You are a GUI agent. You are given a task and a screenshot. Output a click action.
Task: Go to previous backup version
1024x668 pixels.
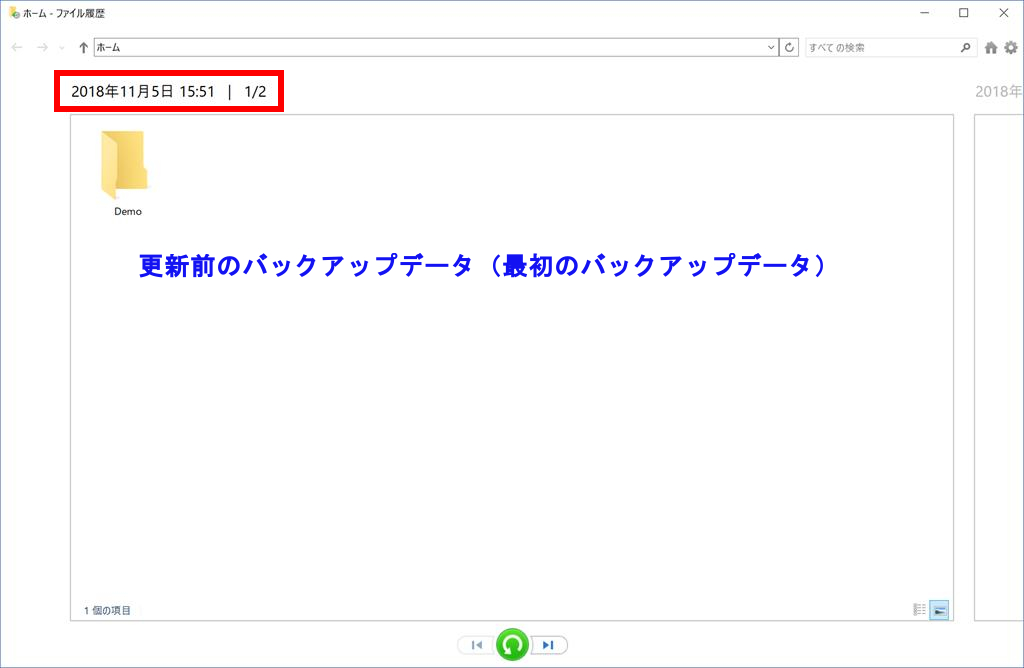click(x=477, y=645)
